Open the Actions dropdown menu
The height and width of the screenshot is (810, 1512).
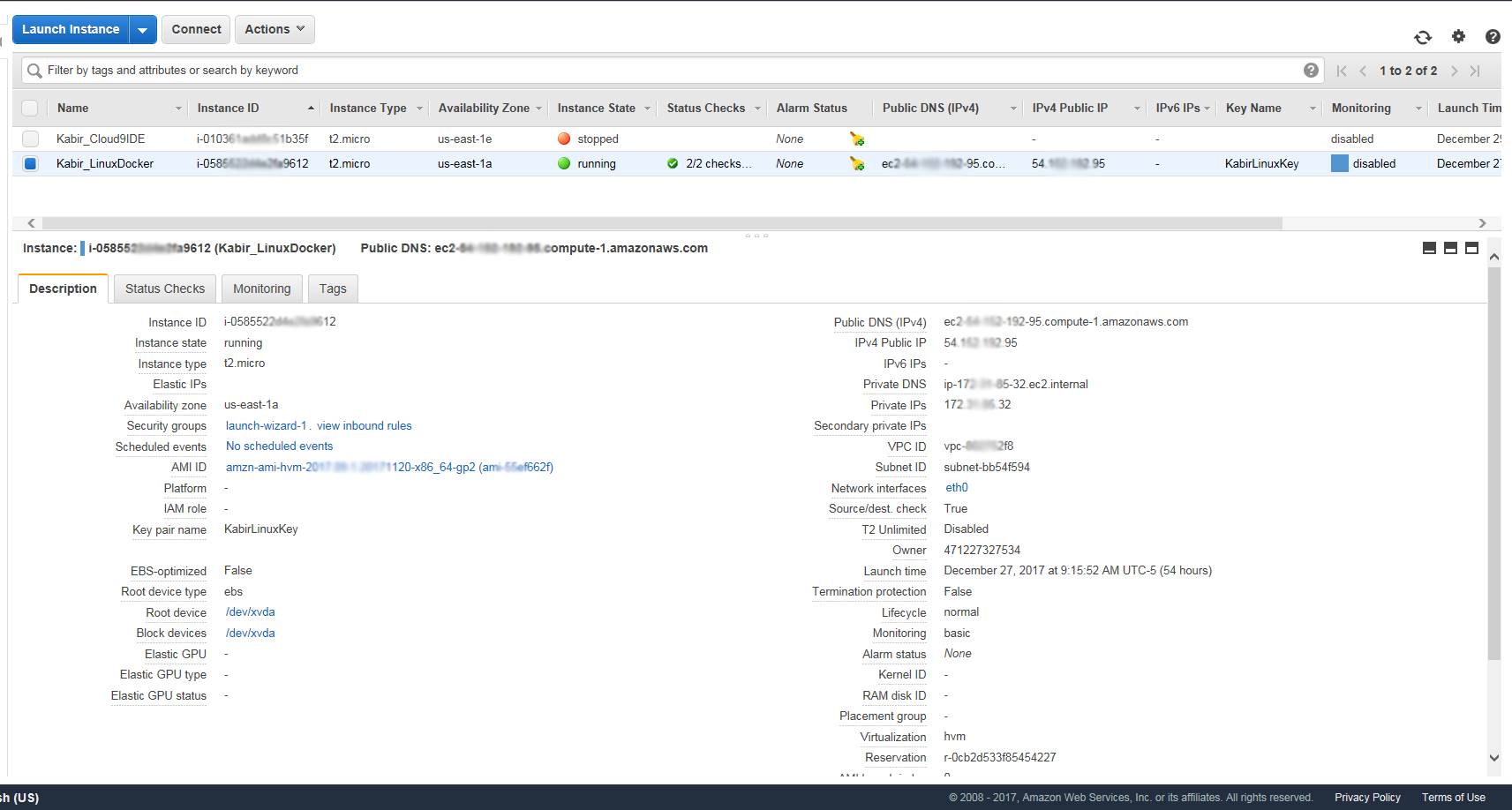tap(275, 29)
